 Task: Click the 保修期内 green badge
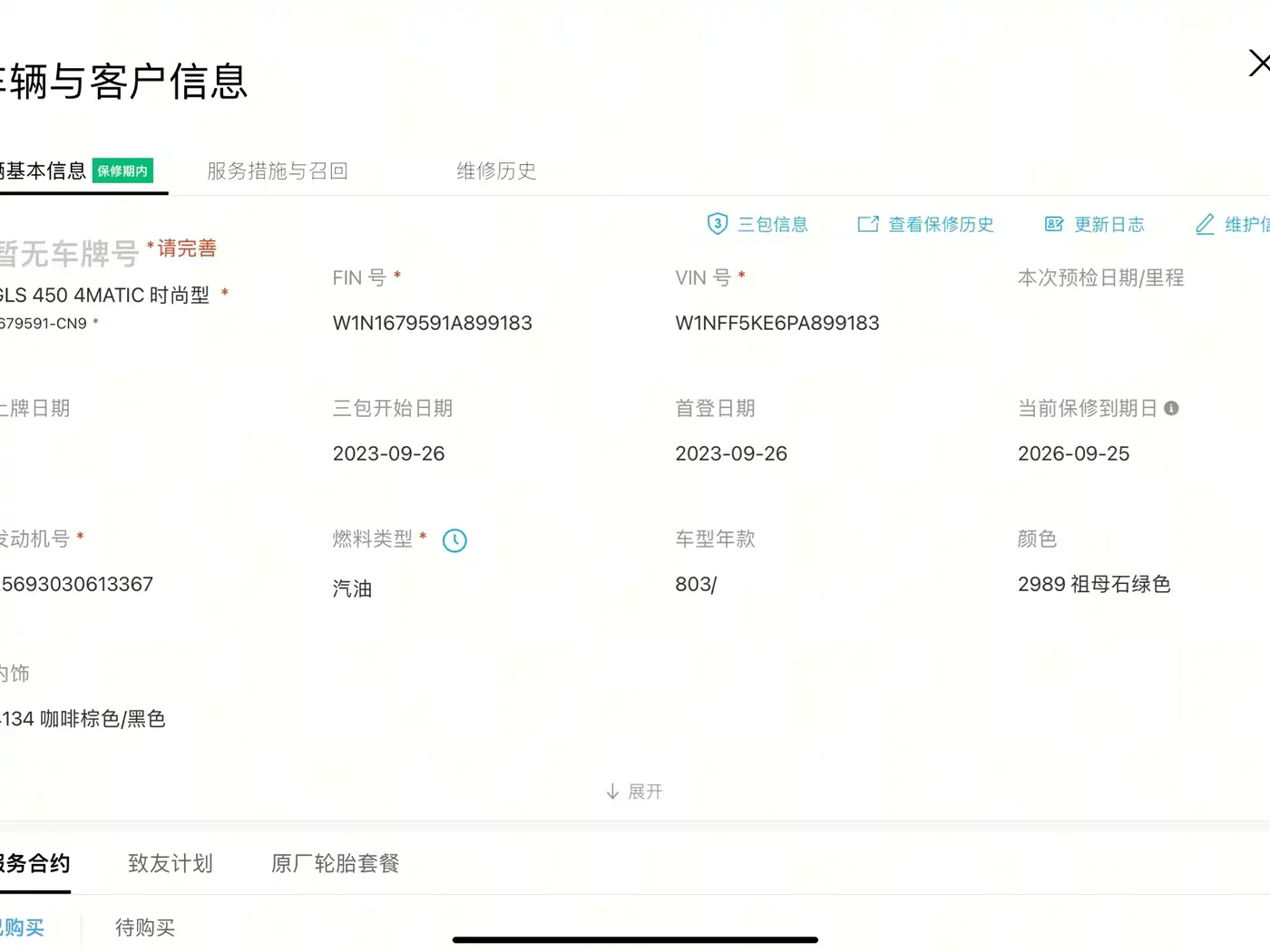[122, 170]
